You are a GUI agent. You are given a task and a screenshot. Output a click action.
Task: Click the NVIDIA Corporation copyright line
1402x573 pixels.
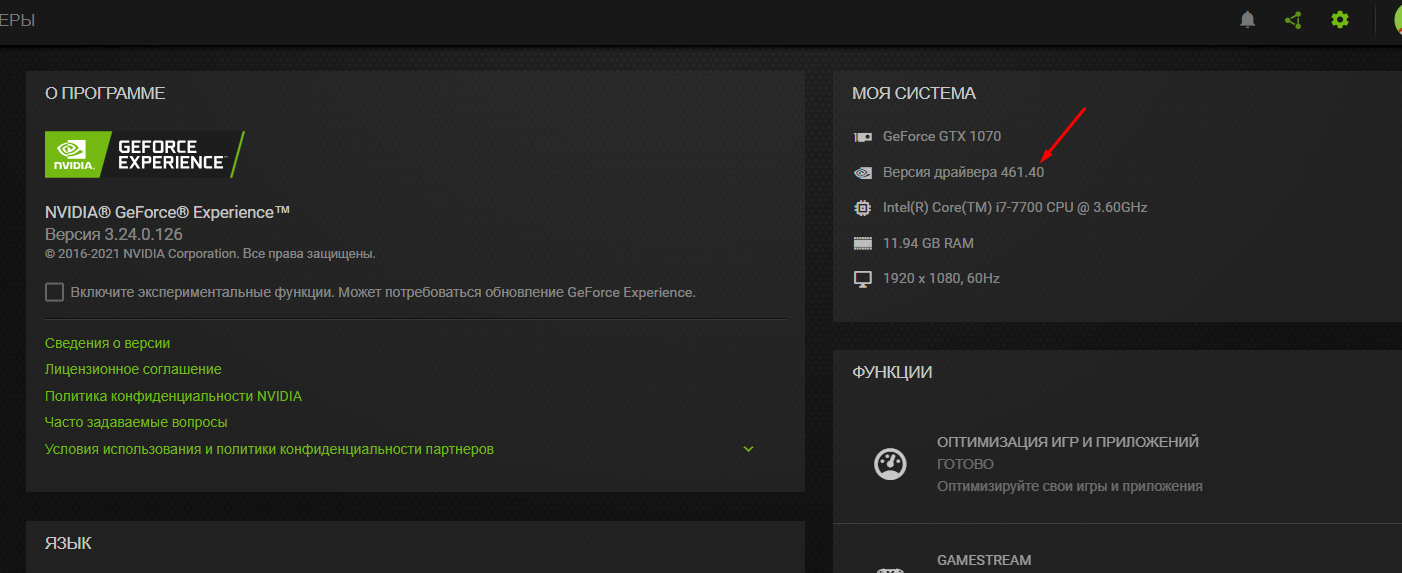pyautogui.click(x=210, y=254)
